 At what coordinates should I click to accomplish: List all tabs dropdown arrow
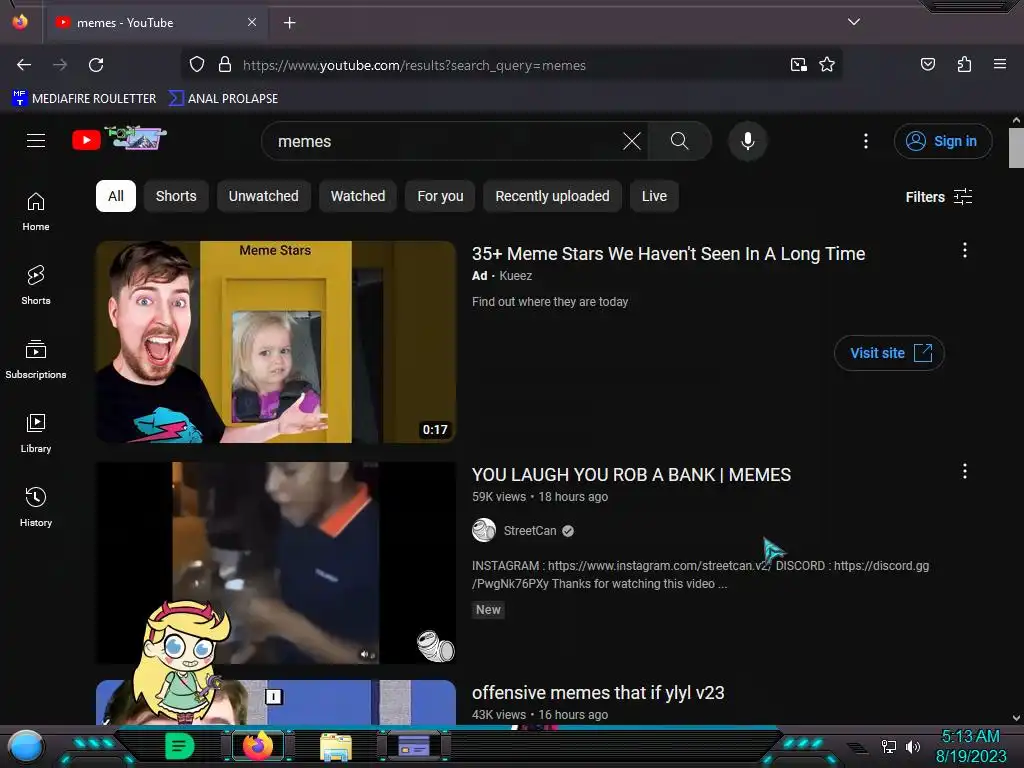pyautogui.click(x=854, y=22)
